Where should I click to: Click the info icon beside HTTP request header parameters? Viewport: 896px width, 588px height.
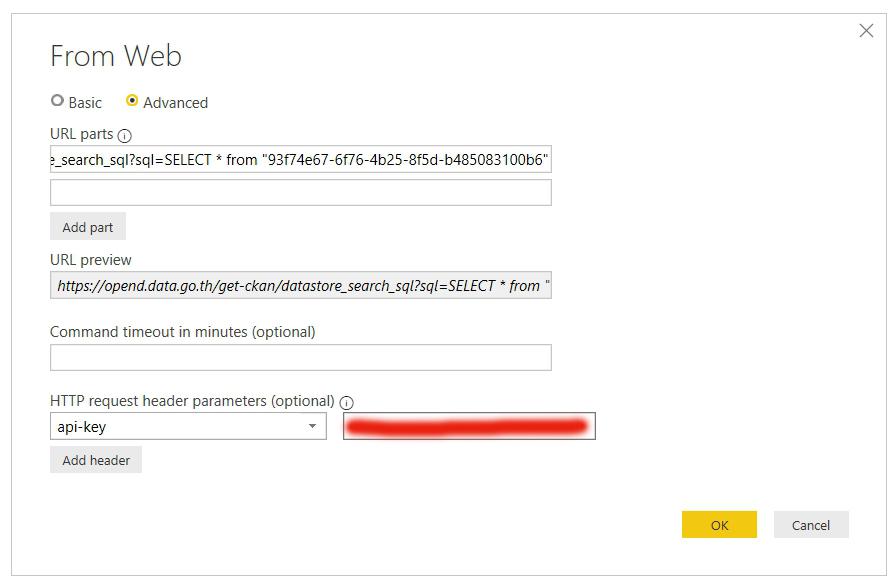pyautogui.click(x=347, y=402)
